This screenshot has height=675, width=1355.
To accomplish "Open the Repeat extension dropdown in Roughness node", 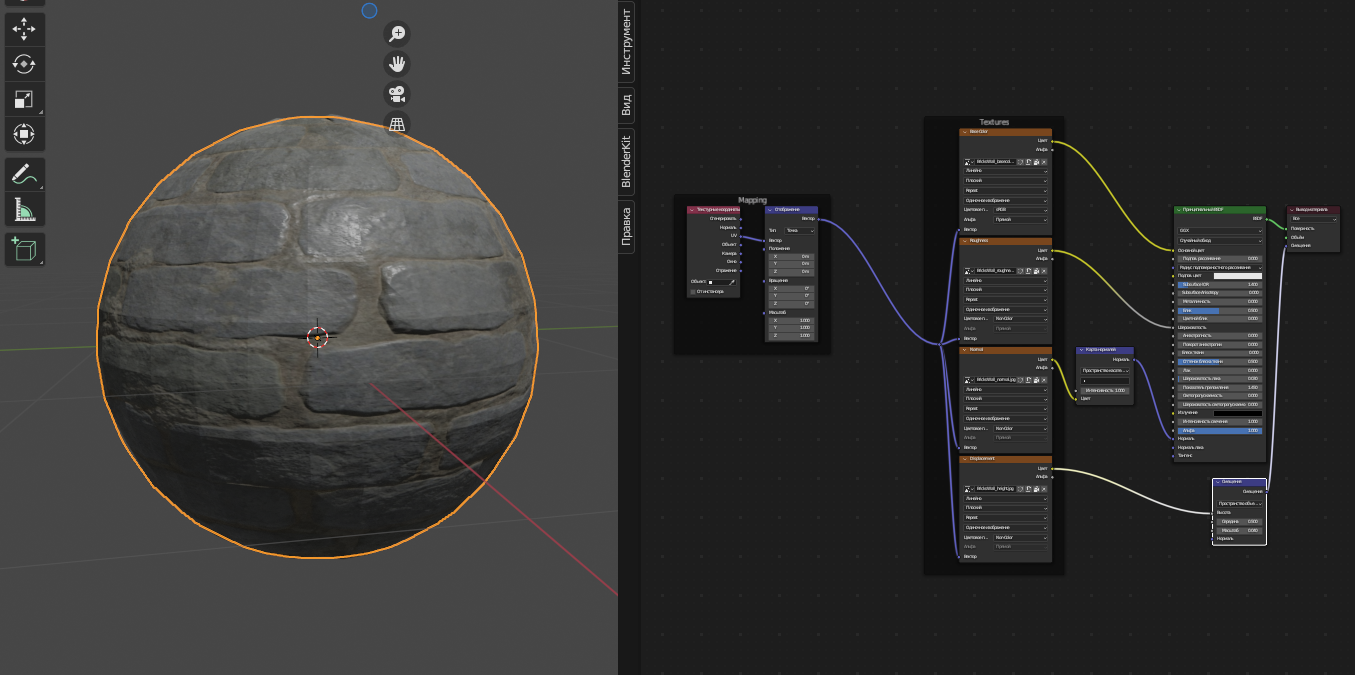I will coord(1006,300).
